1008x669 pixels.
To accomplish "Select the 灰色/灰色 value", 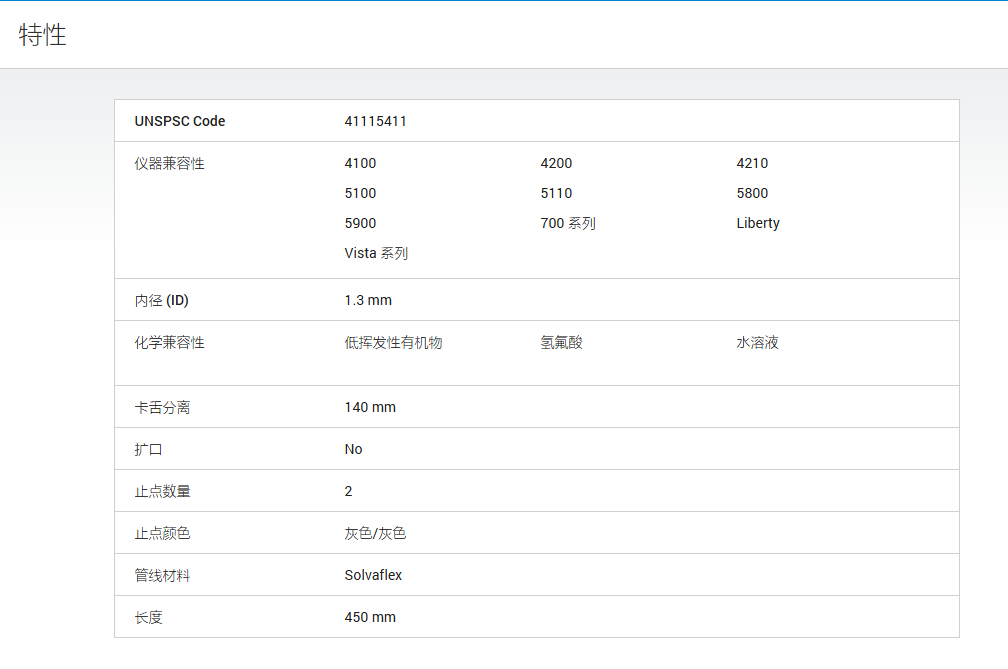I will [x=375, y=533].
